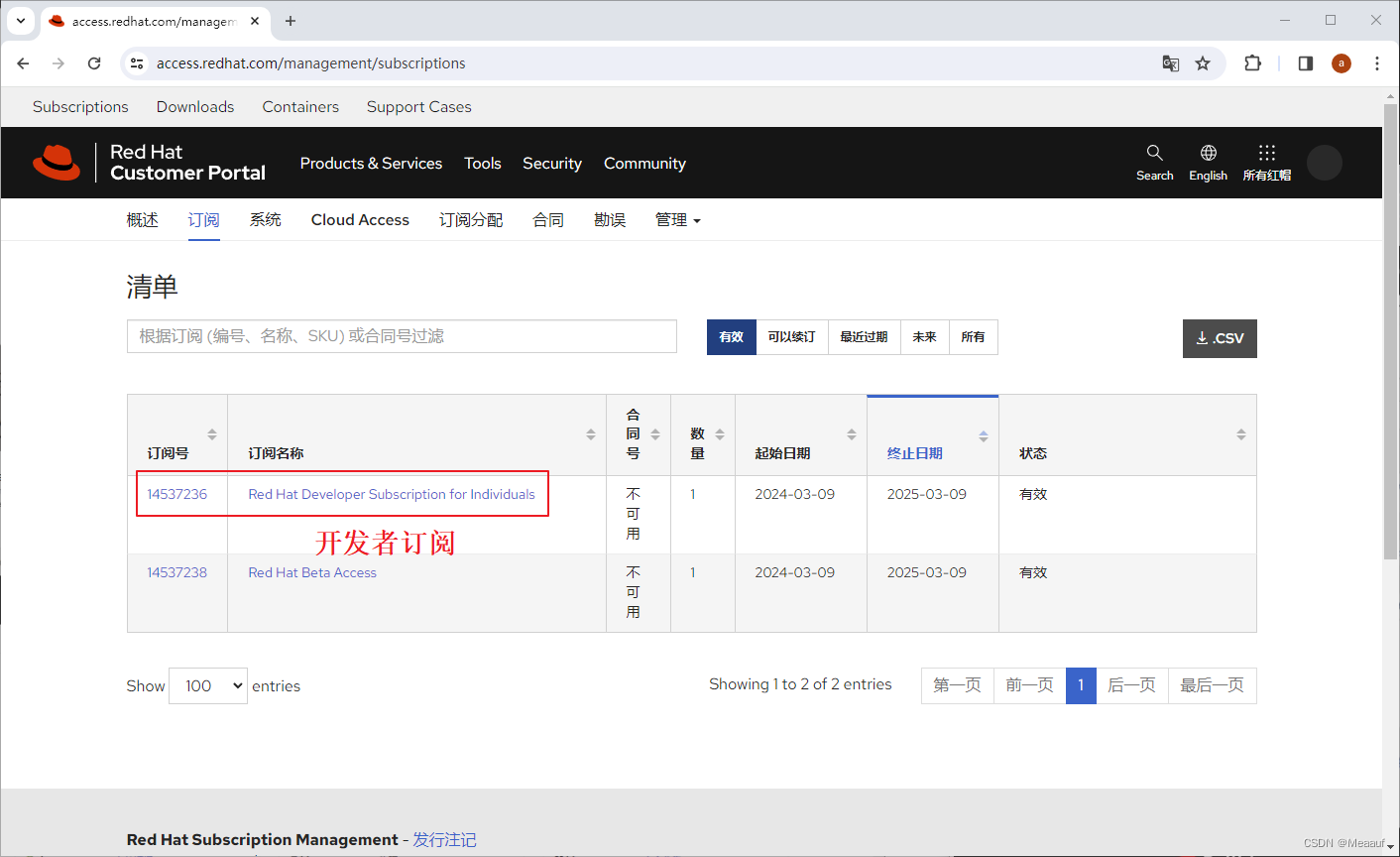
Task: Close the access.redhat.com tab
Action: 255,21
